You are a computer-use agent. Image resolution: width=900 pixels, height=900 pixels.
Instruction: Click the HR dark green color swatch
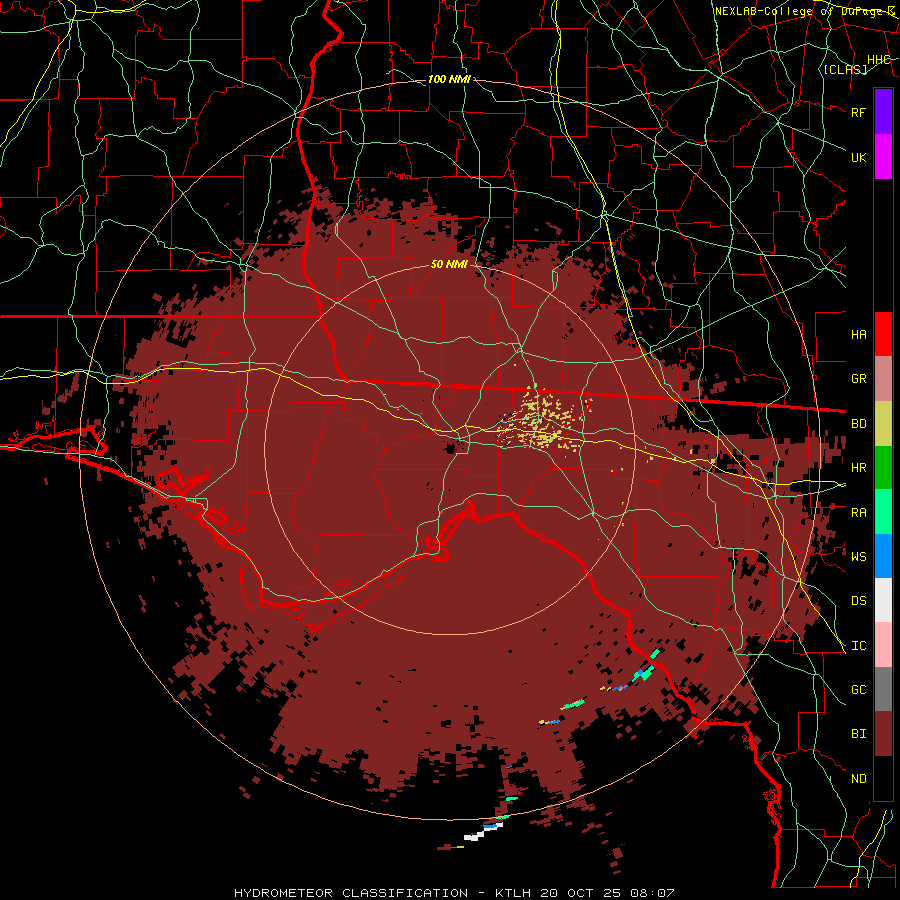pyautogui.click(x=883, y=468)
